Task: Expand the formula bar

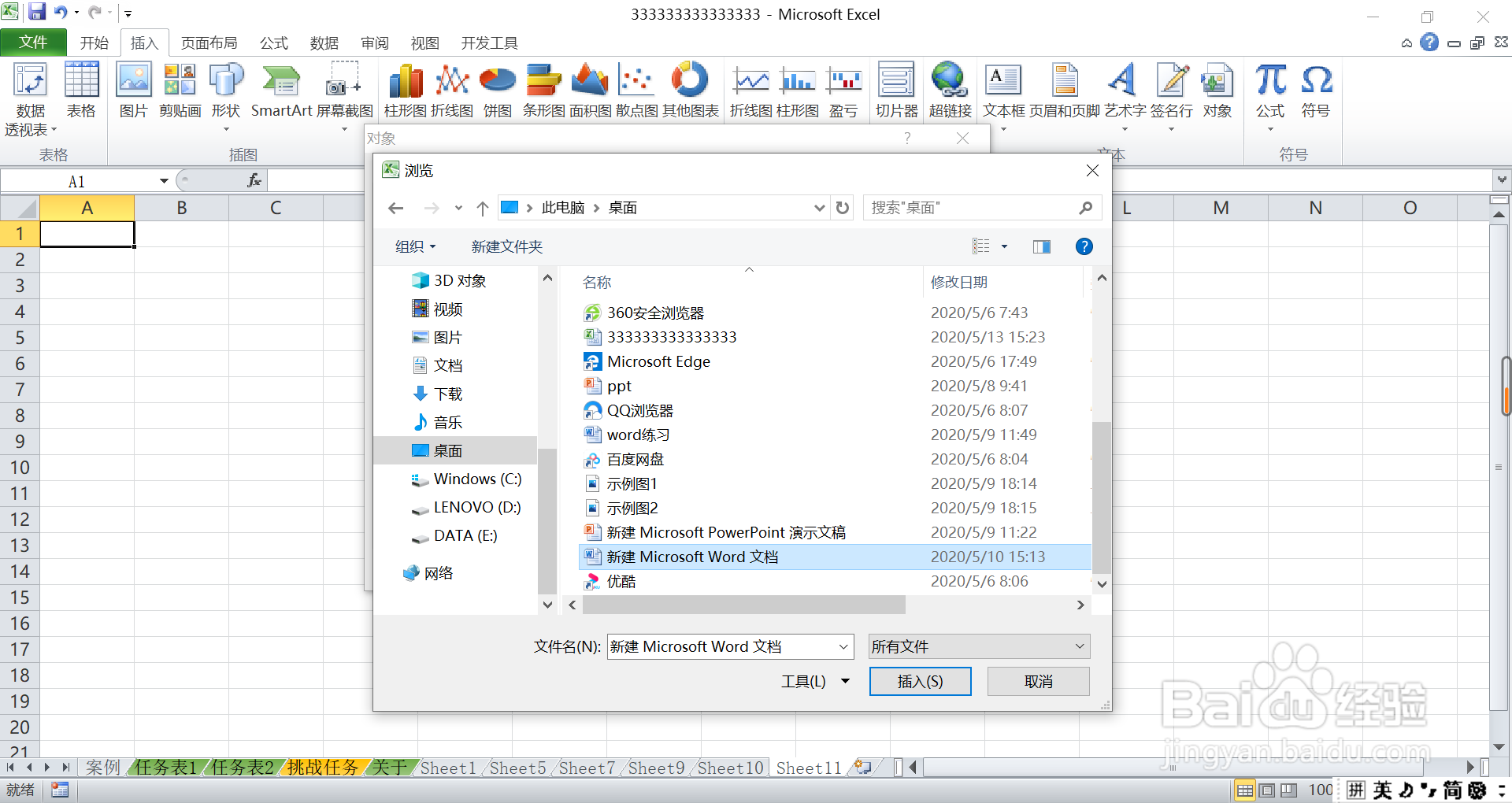Action: pyautogui.click(x=1502, y=180)
